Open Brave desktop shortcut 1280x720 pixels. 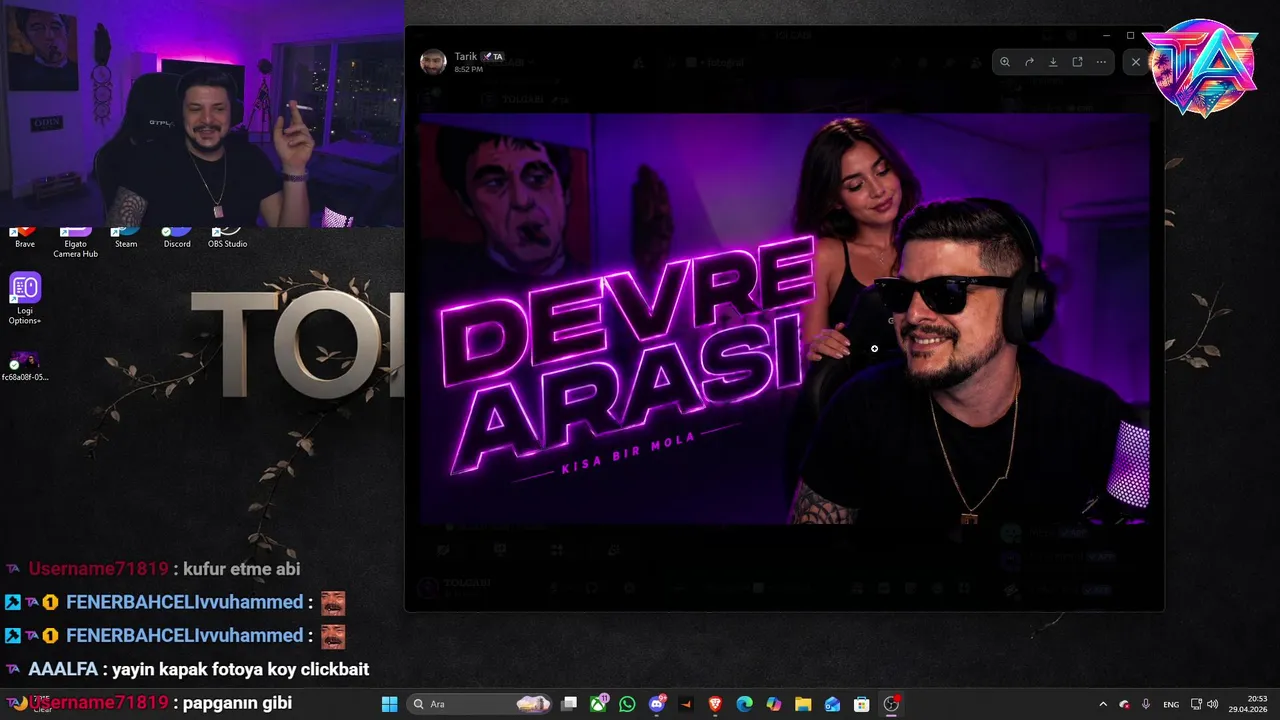coord(25,238)
